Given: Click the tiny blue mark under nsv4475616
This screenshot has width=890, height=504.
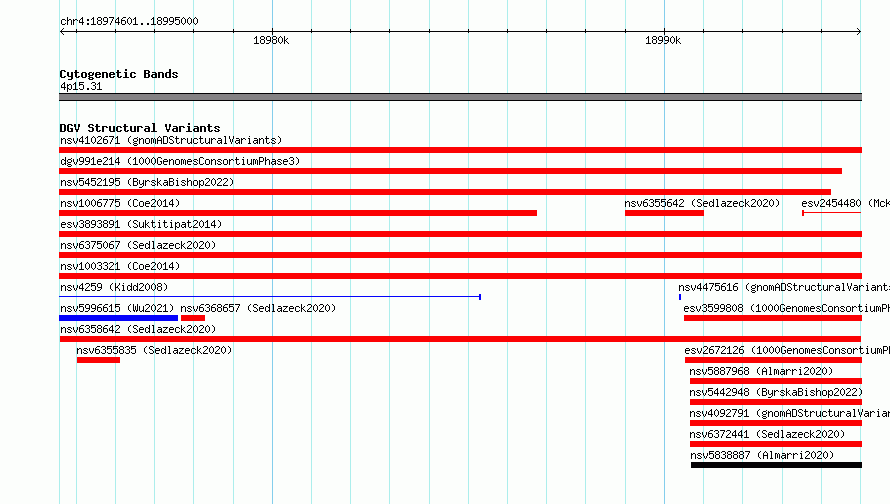Looking at the screenshot, I should pyautogui.click(x=680, y=297).
